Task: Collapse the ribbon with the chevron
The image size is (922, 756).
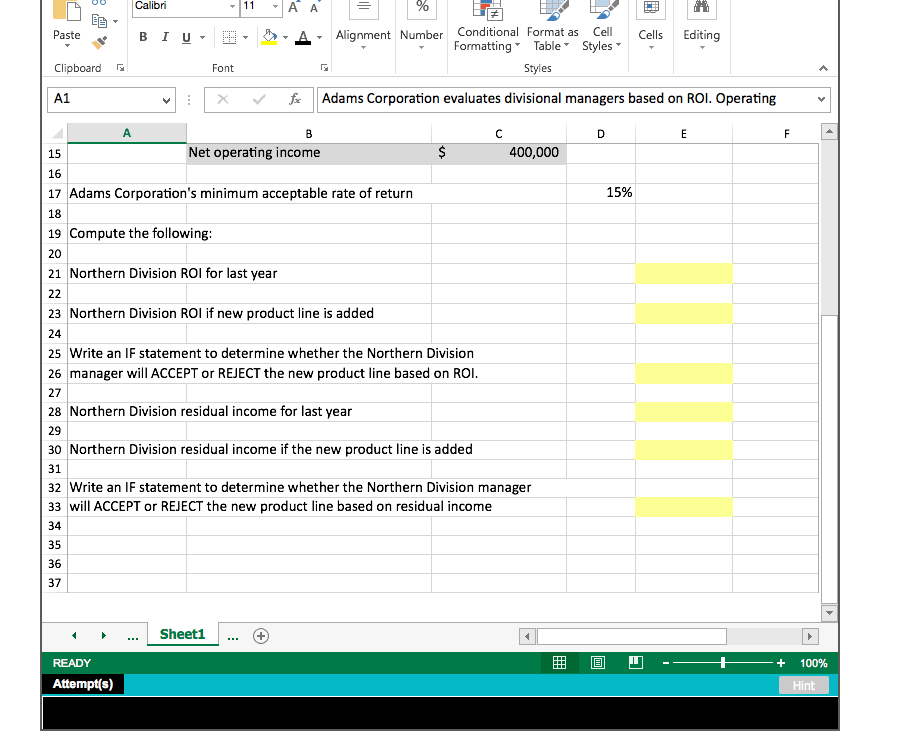Action: coord(824,69)
